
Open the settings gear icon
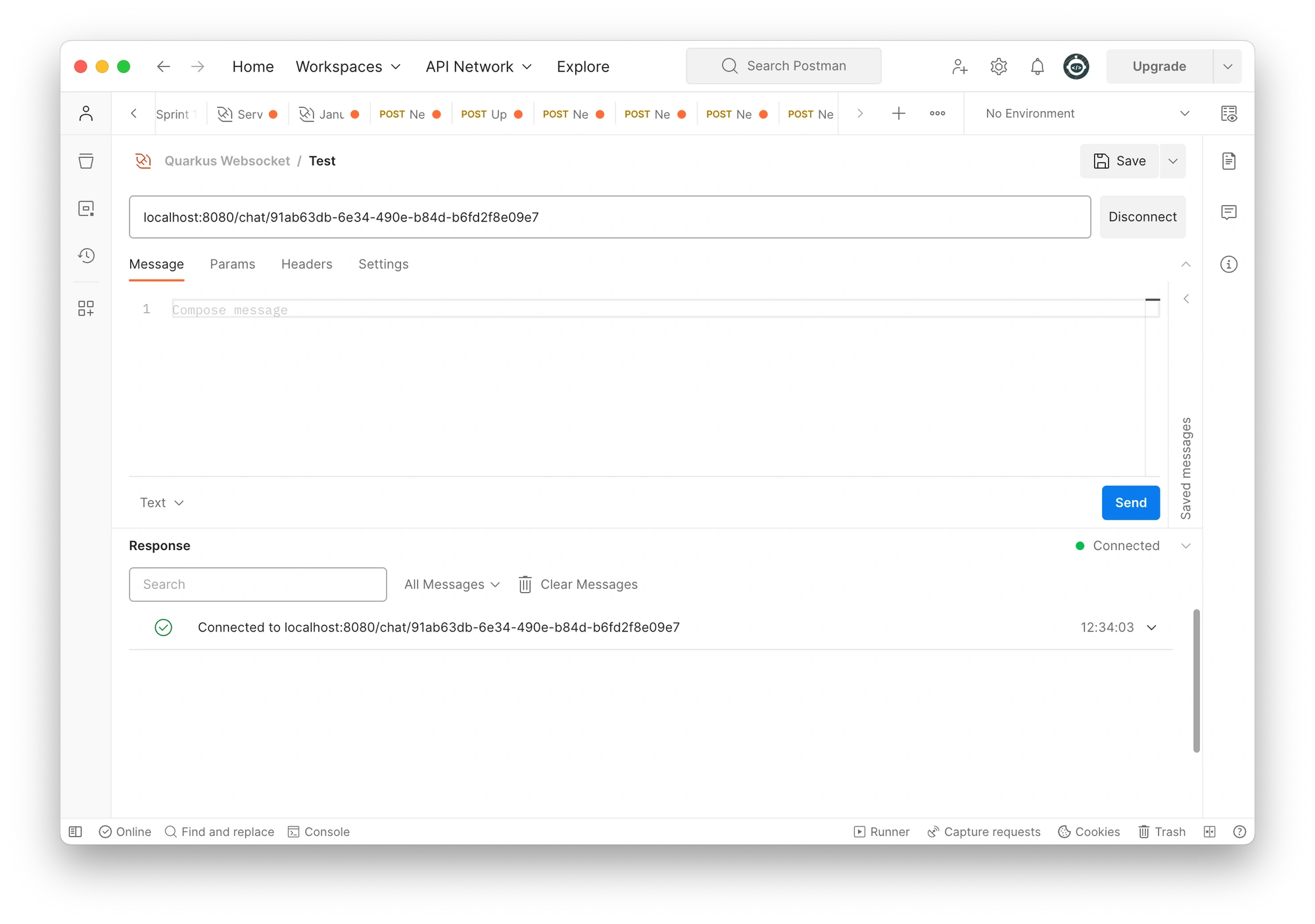pos(999,66)
